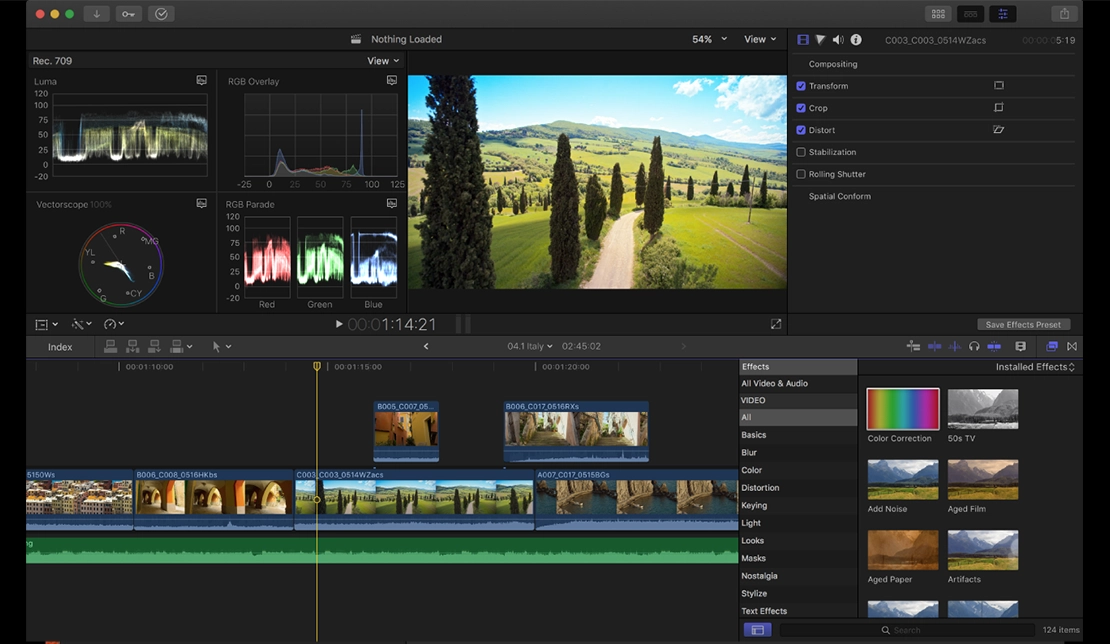Click the Color inspector prism icon
The height and width of the screenshot is (644, 1110).
coord(820,40)
